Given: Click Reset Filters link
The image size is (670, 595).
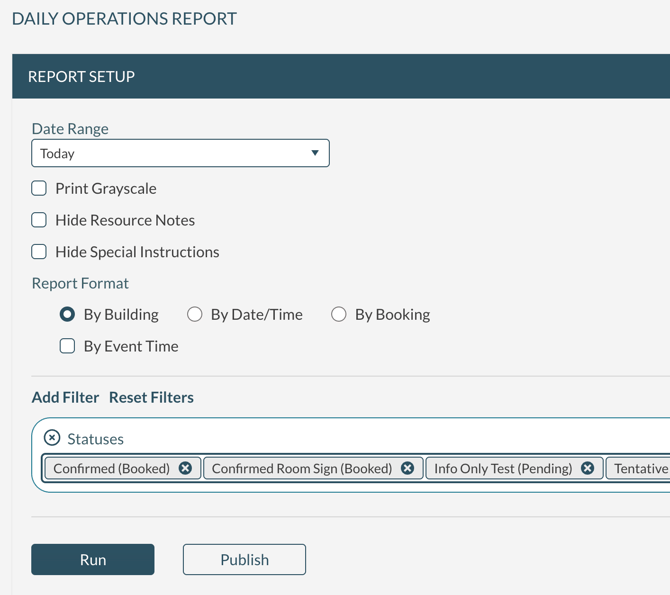Looking at the screenshot, I should [x=151, y=398].
